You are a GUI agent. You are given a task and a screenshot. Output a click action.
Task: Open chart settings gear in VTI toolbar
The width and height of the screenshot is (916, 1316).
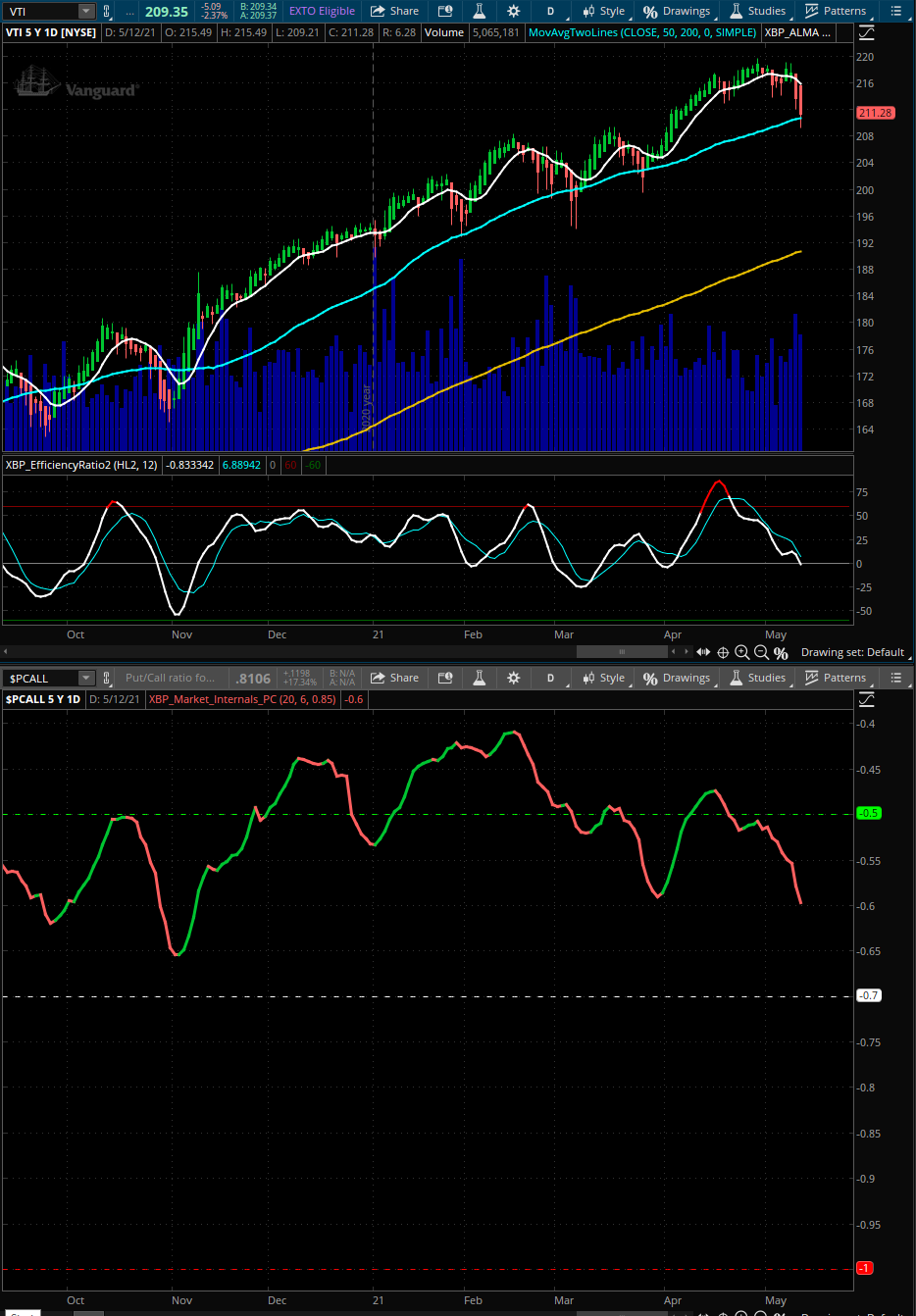coord(513,12)
